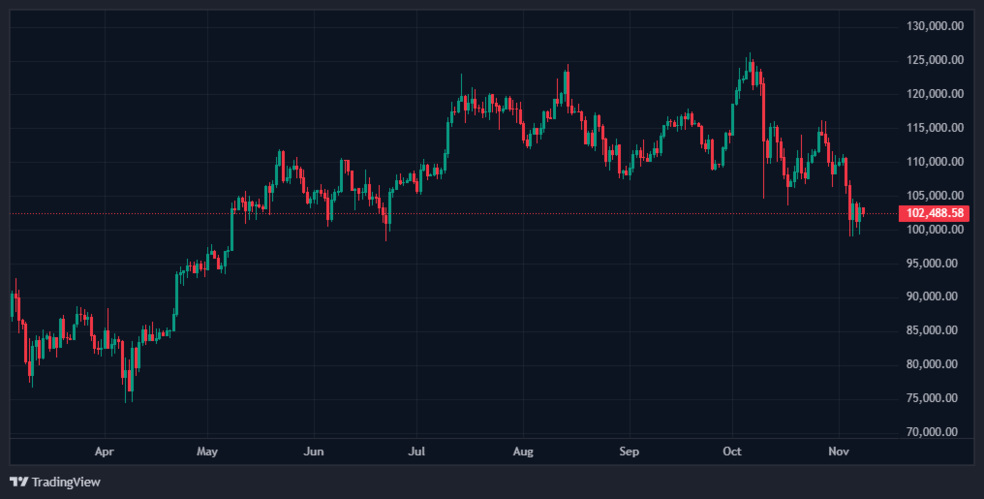Click the Apr label on time axis
Image resolution: width=984 pixels, height=499 pixels.
coord(104,451)
